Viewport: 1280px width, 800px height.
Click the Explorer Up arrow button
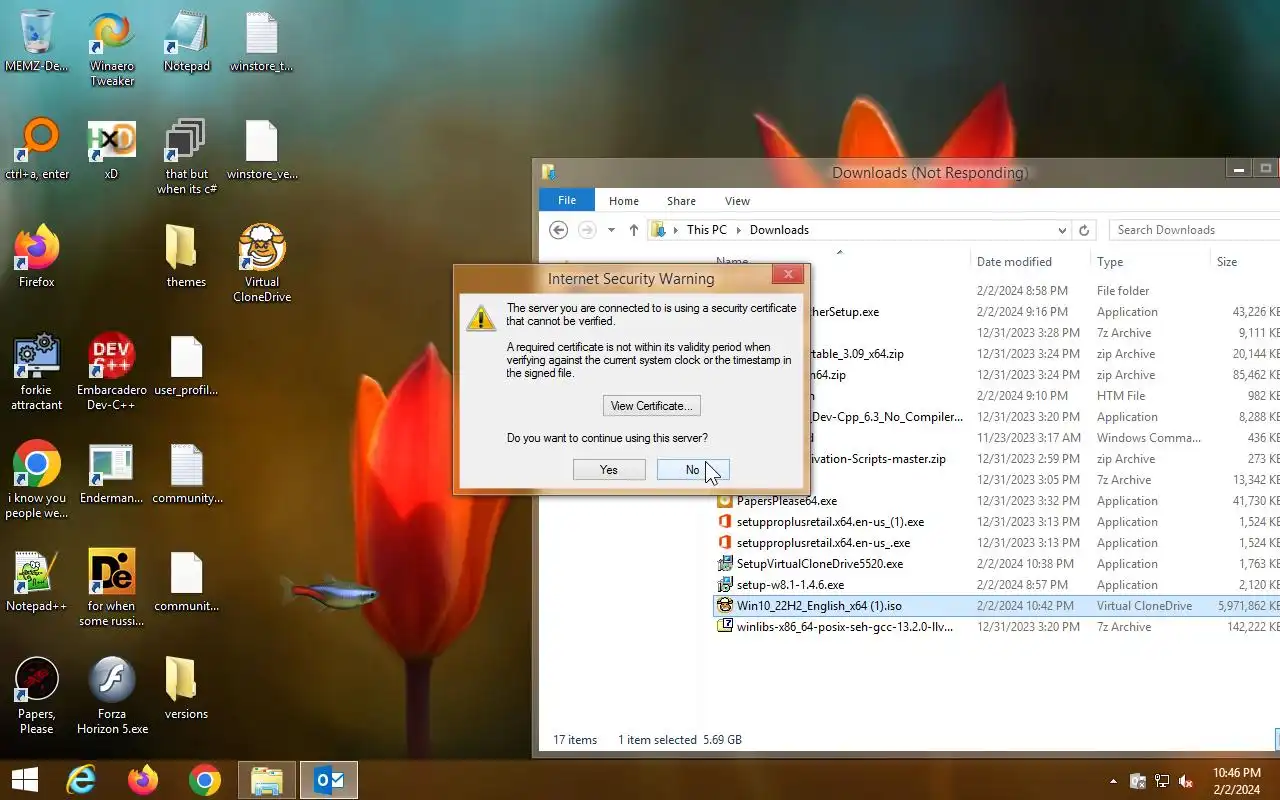(634, 230)
